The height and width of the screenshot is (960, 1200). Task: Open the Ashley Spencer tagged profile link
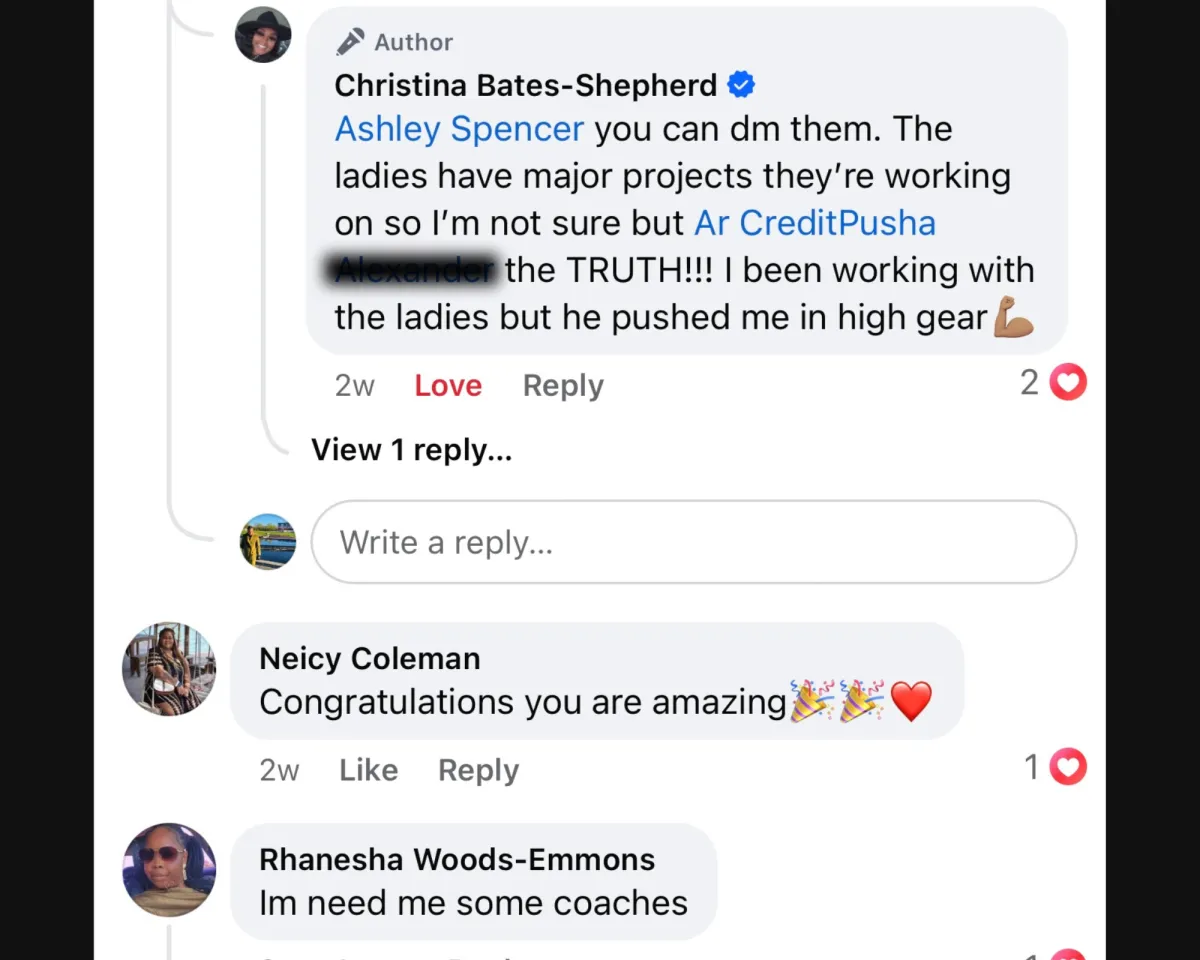[459, 129]
